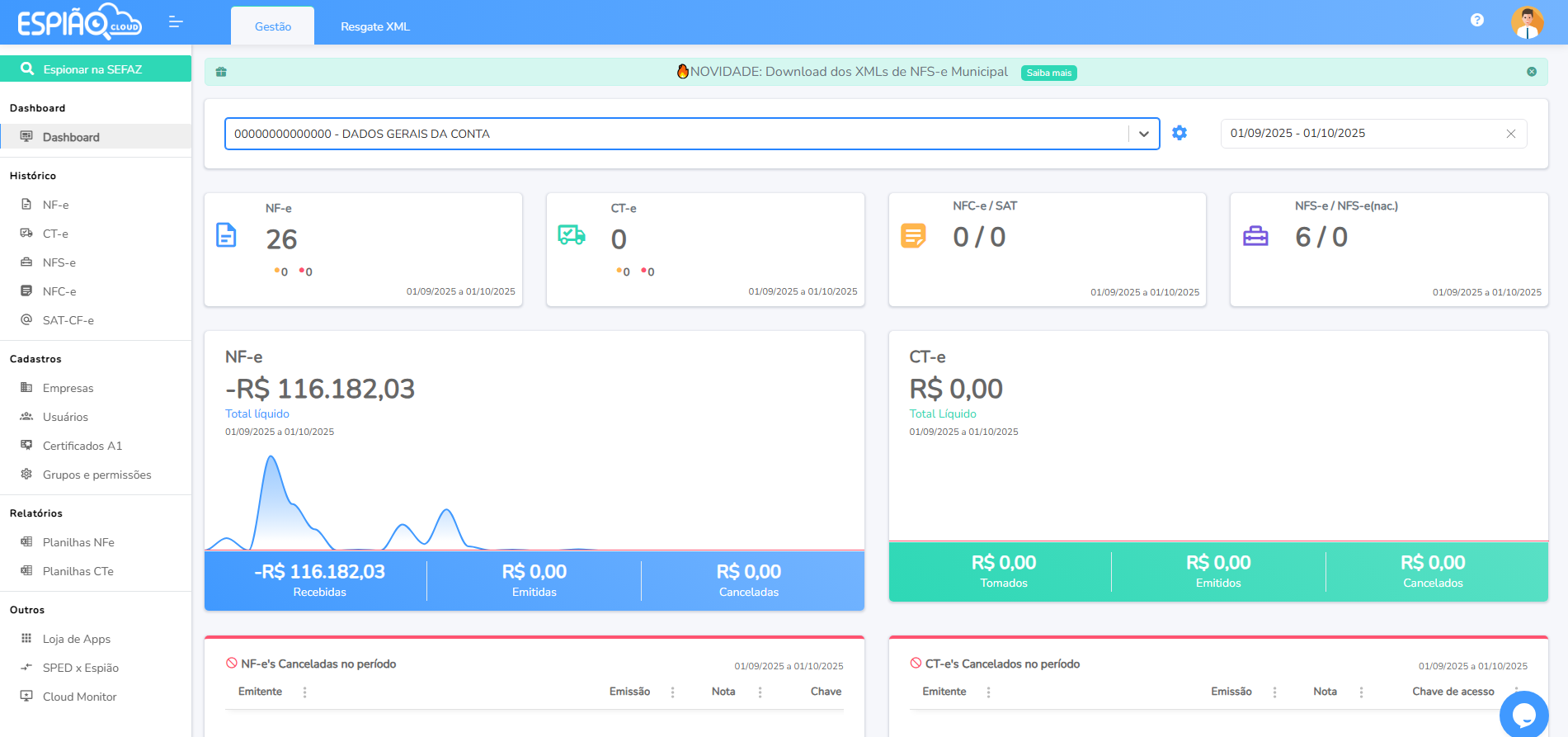Click the NFS-e briefcase card icon
The height and width of the screenshot is (737, 1568).
coord(1255,236)
